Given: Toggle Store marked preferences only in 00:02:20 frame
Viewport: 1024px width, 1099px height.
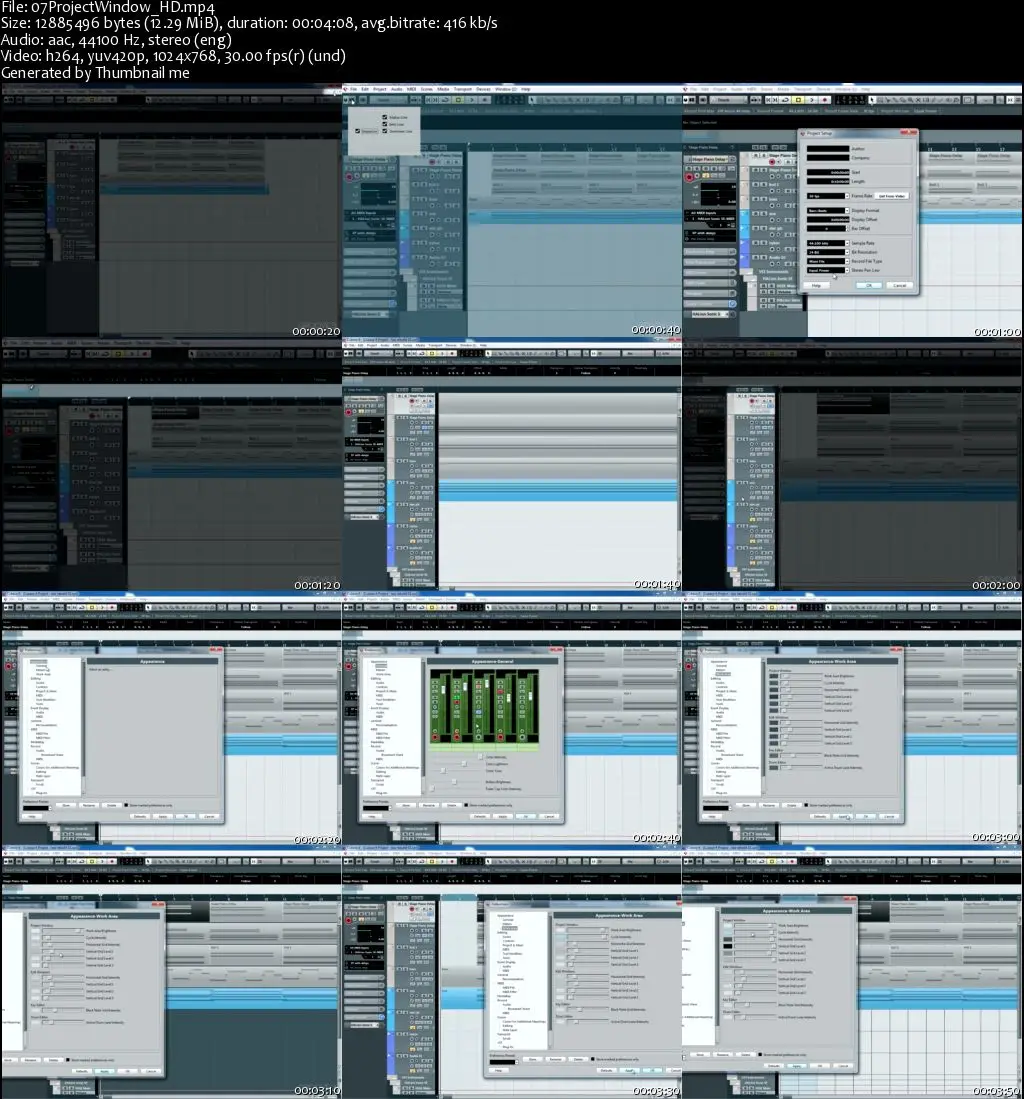Looking at the screenshot, I should 126,805.
